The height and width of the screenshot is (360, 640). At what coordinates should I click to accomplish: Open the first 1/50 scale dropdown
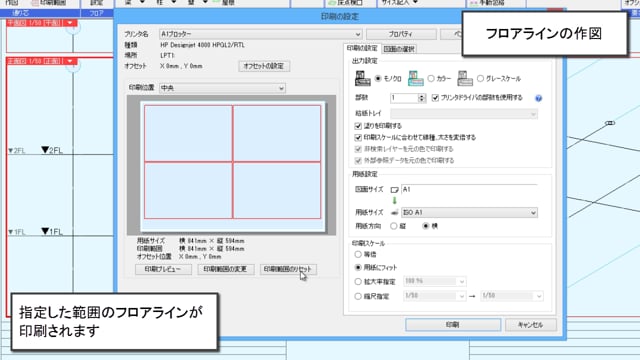434,296
